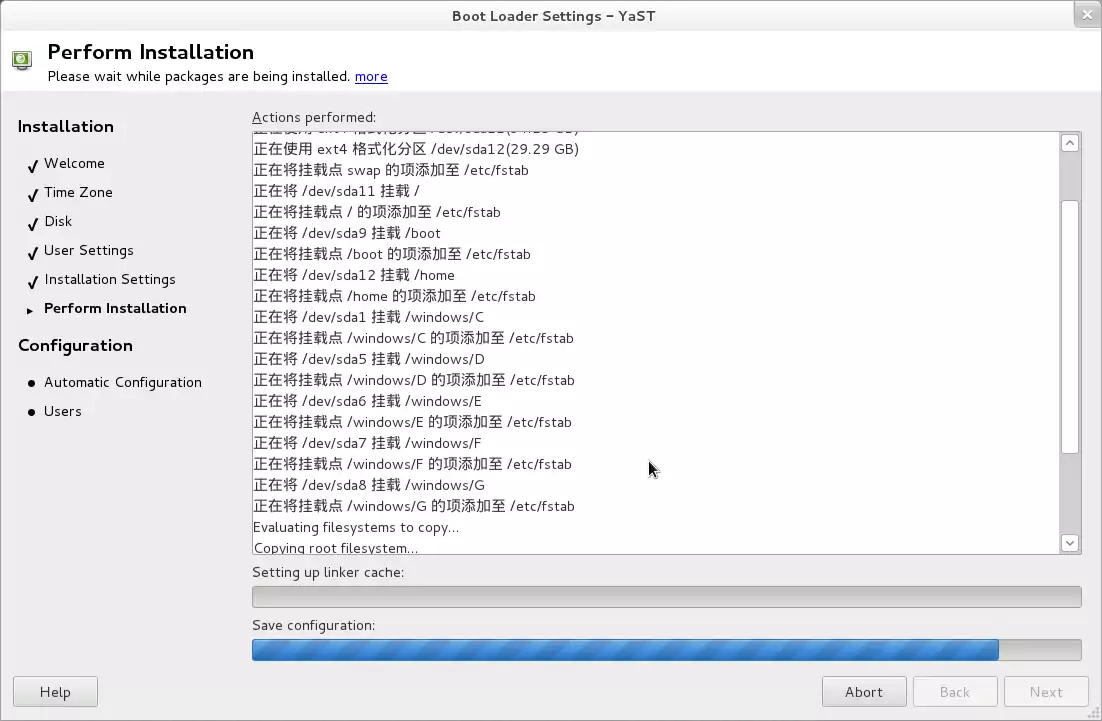
Task: Click the checkmark beside User Settings
Action: pyautogui.click(x=33, y=252)
